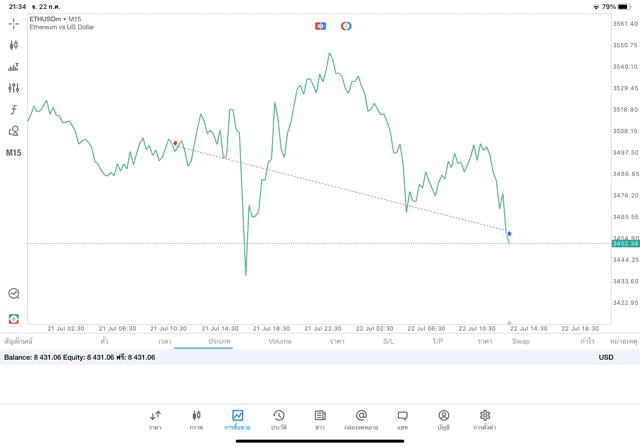
Task: Open the drawing objects icon
Action: tap(14, 131)
